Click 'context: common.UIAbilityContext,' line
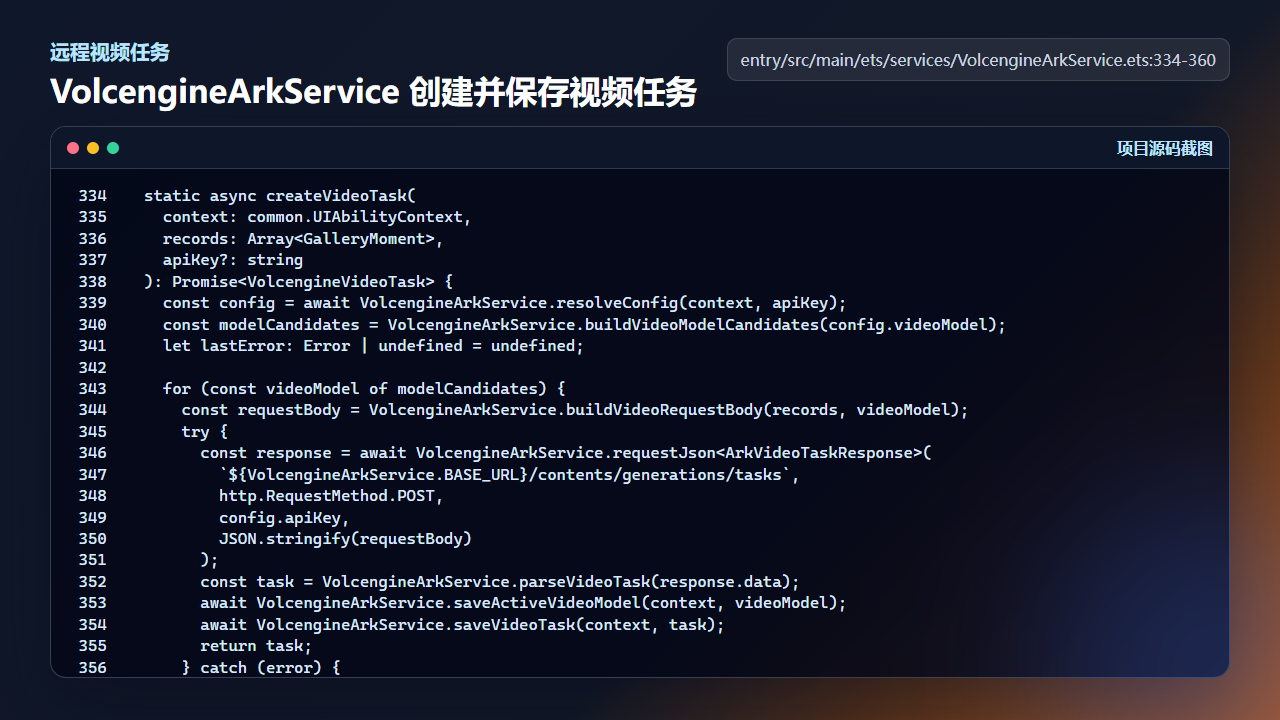The width and height of the screenshot is (1280, 720). [316, 217]
